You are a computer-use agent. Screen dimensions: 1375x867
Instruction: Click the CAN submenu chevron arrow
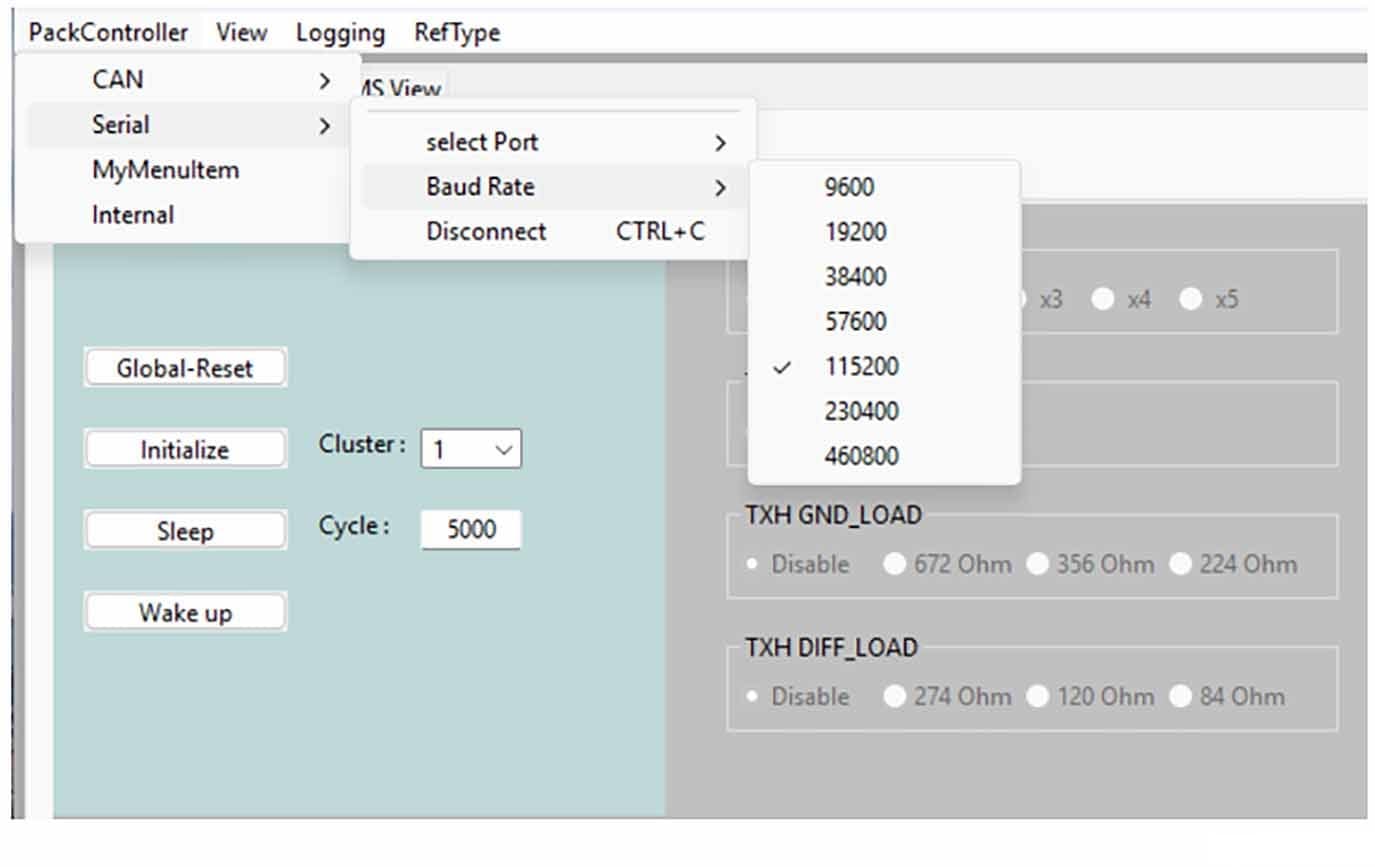point(324,80)
